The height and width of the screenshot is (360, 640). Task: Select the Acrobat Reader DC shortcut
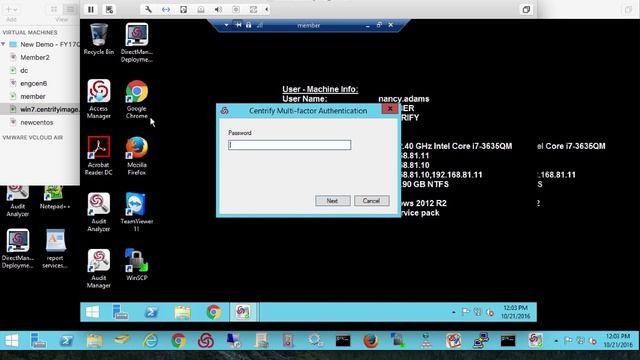click(99, 156)
